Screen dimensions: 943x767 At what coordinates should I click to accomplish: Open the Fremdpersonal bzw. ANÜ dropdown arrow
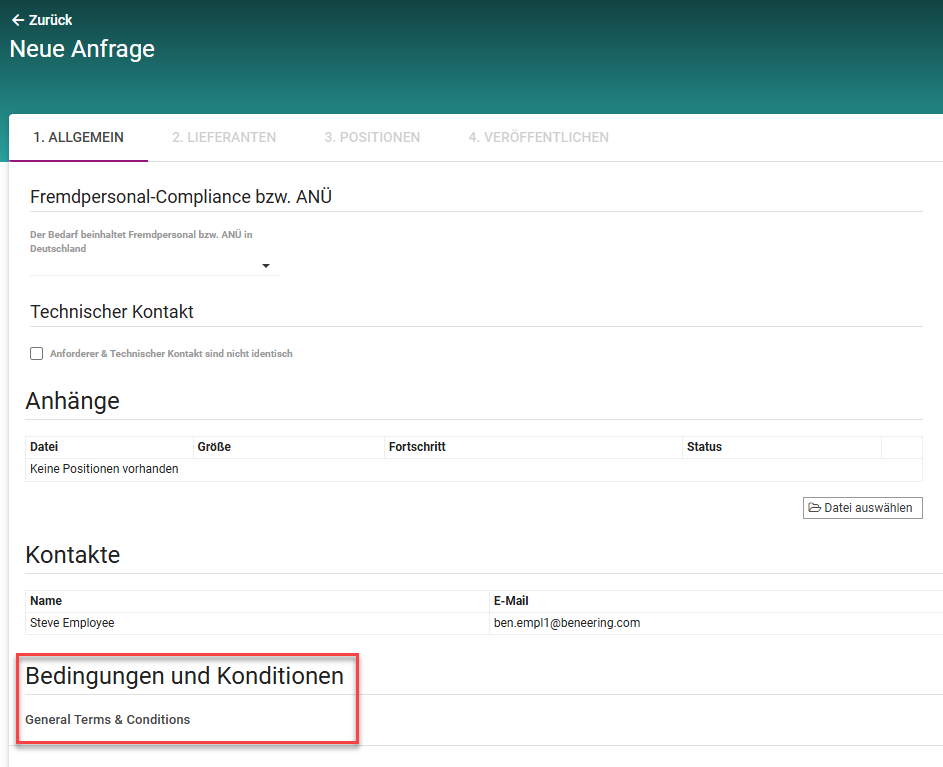pyautogui.click(x=266, y=266)
